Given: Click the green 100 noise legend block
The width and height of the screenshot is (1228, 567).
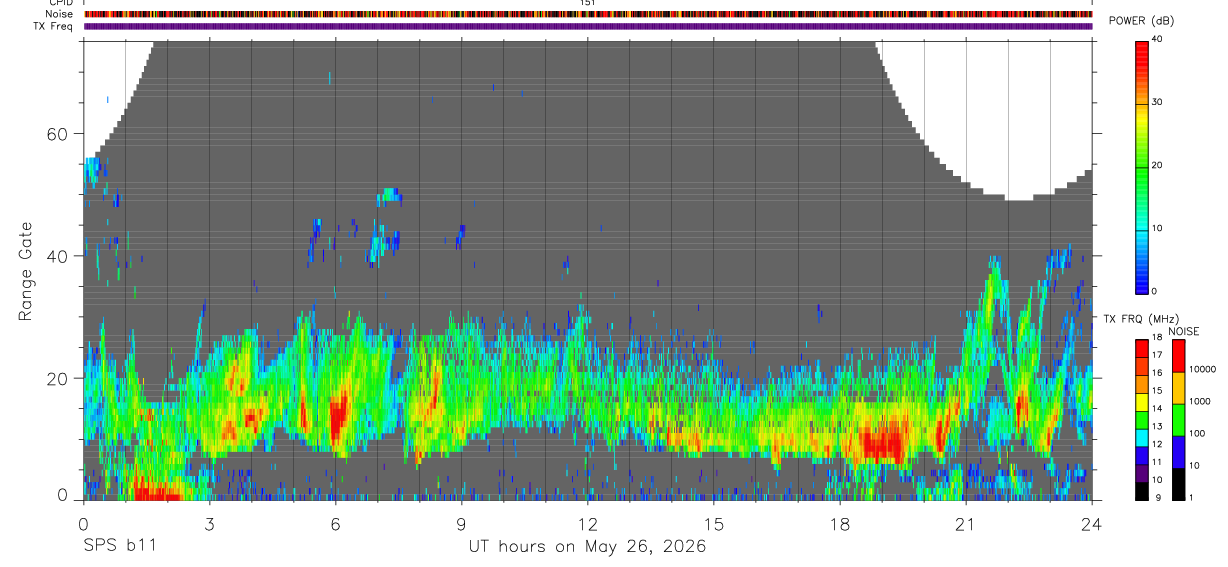Looking at the screenshot, I should tap(1178, 420).
